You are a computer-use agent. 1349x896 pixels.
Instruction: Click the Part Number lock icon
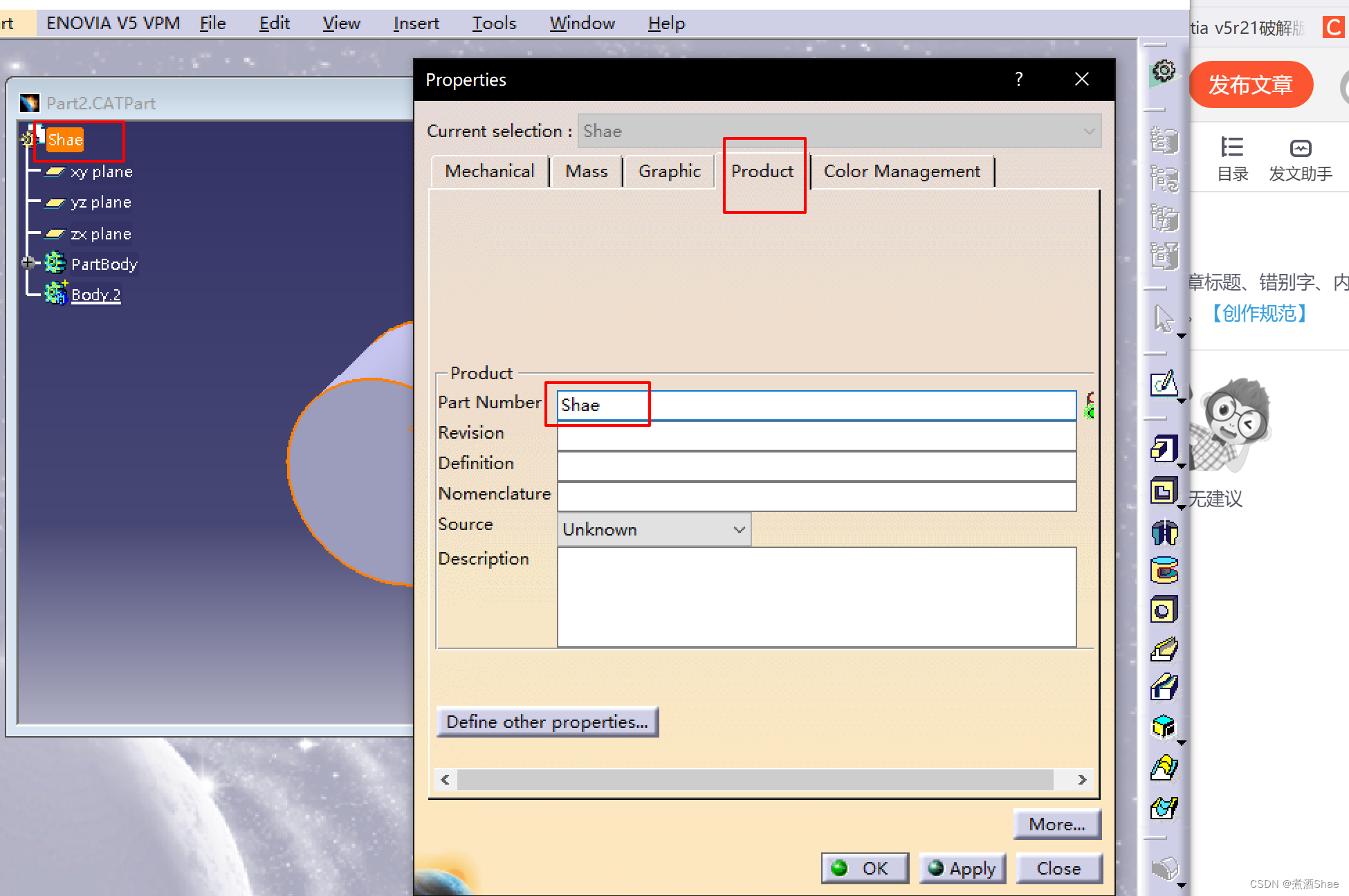click(x=1090, y=405)
